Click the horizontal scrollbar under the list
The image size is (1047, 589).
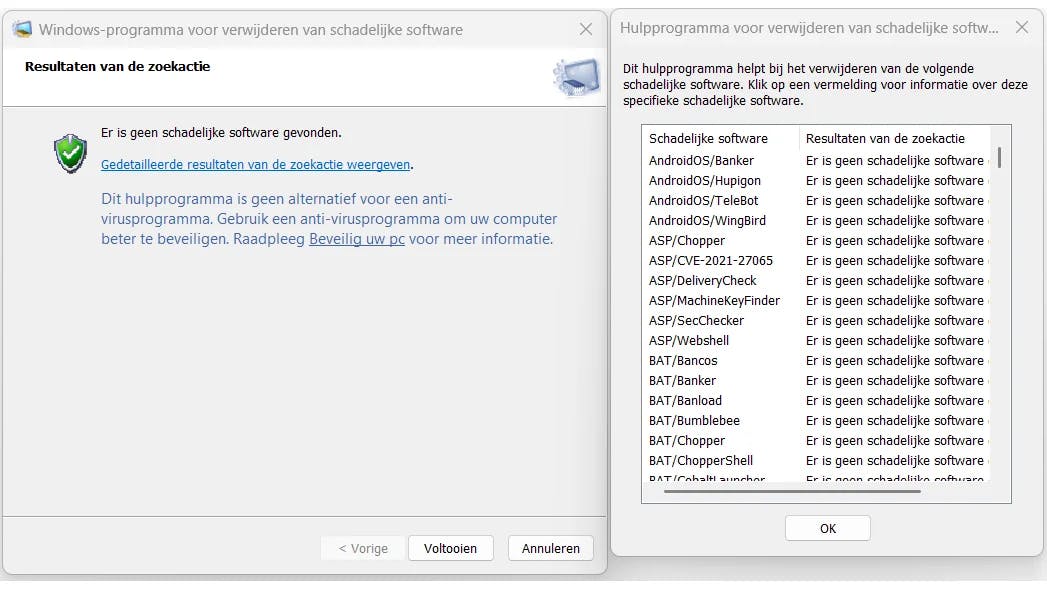coord(793,492)
